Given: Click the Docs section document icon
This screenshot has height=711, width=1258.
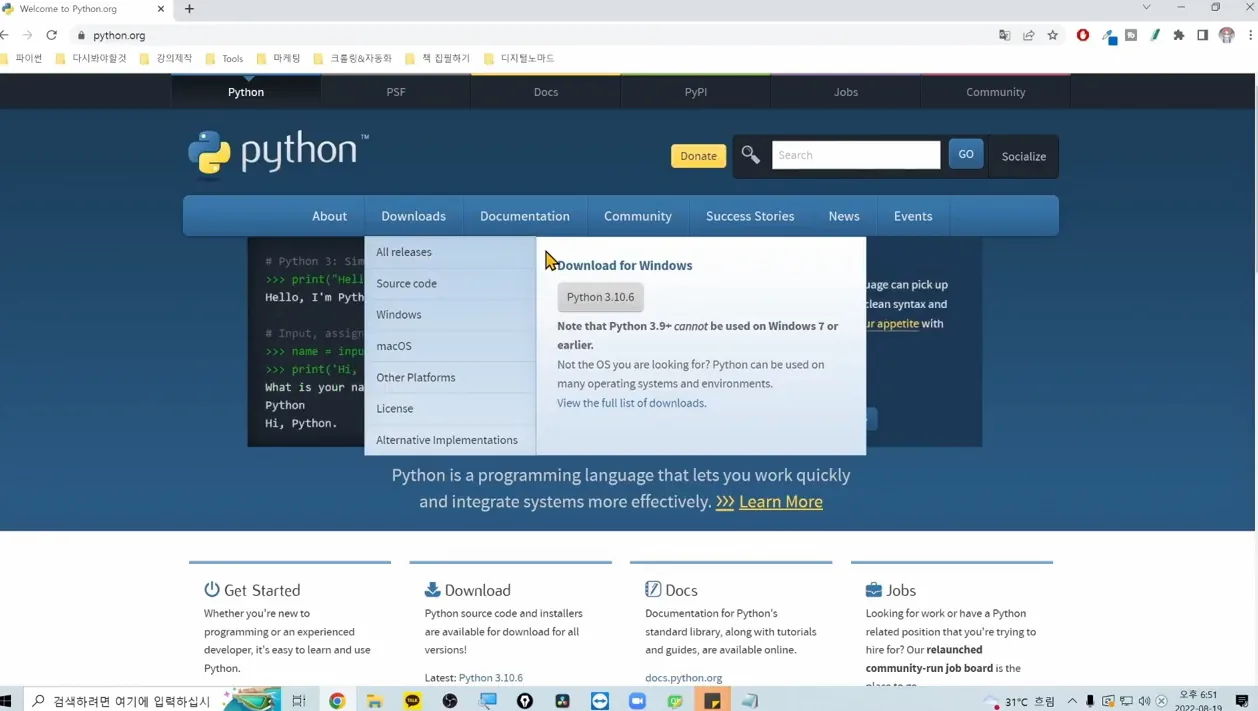Looking at the screenshot, I should pyautogui.click(x=653, y=589).
